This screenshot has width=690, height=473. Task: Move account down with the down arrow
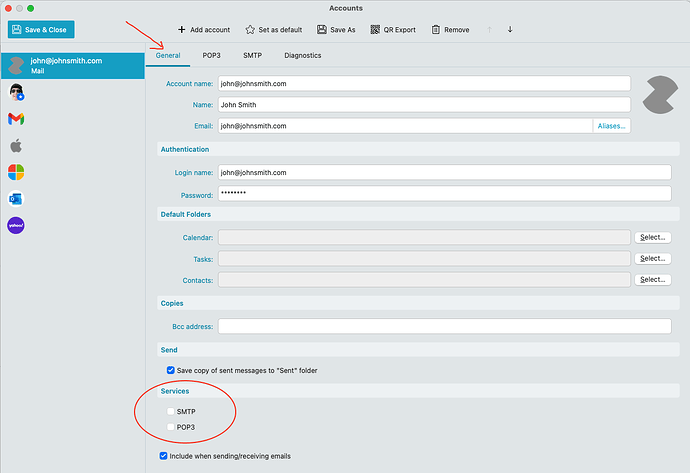(510, 30)
